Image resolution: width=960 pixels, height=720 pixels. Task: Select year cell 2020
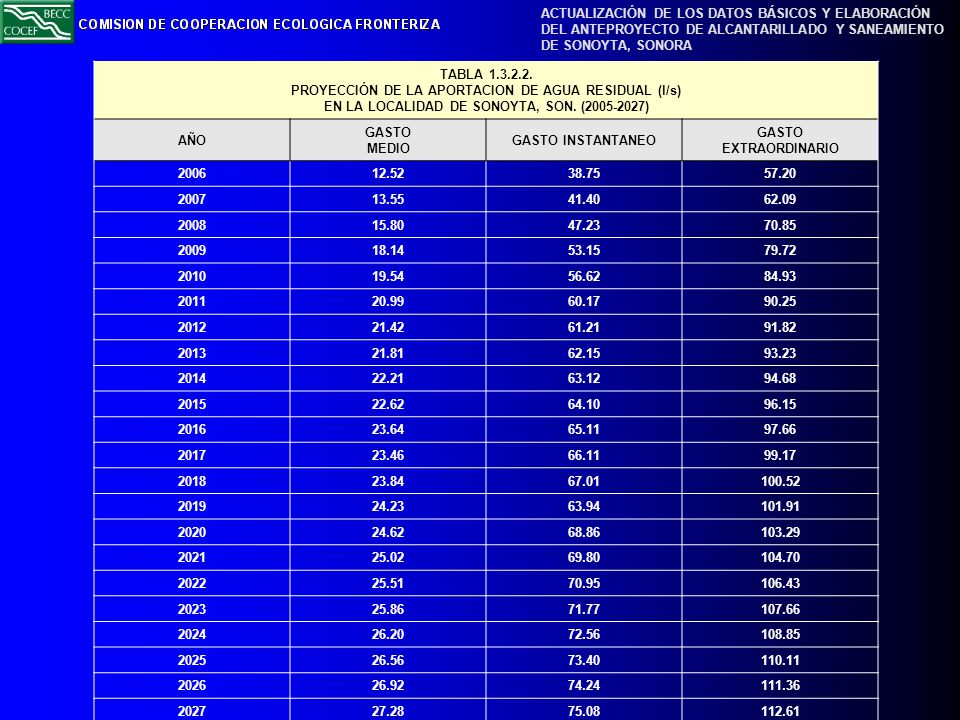click(x=192, y=532)
